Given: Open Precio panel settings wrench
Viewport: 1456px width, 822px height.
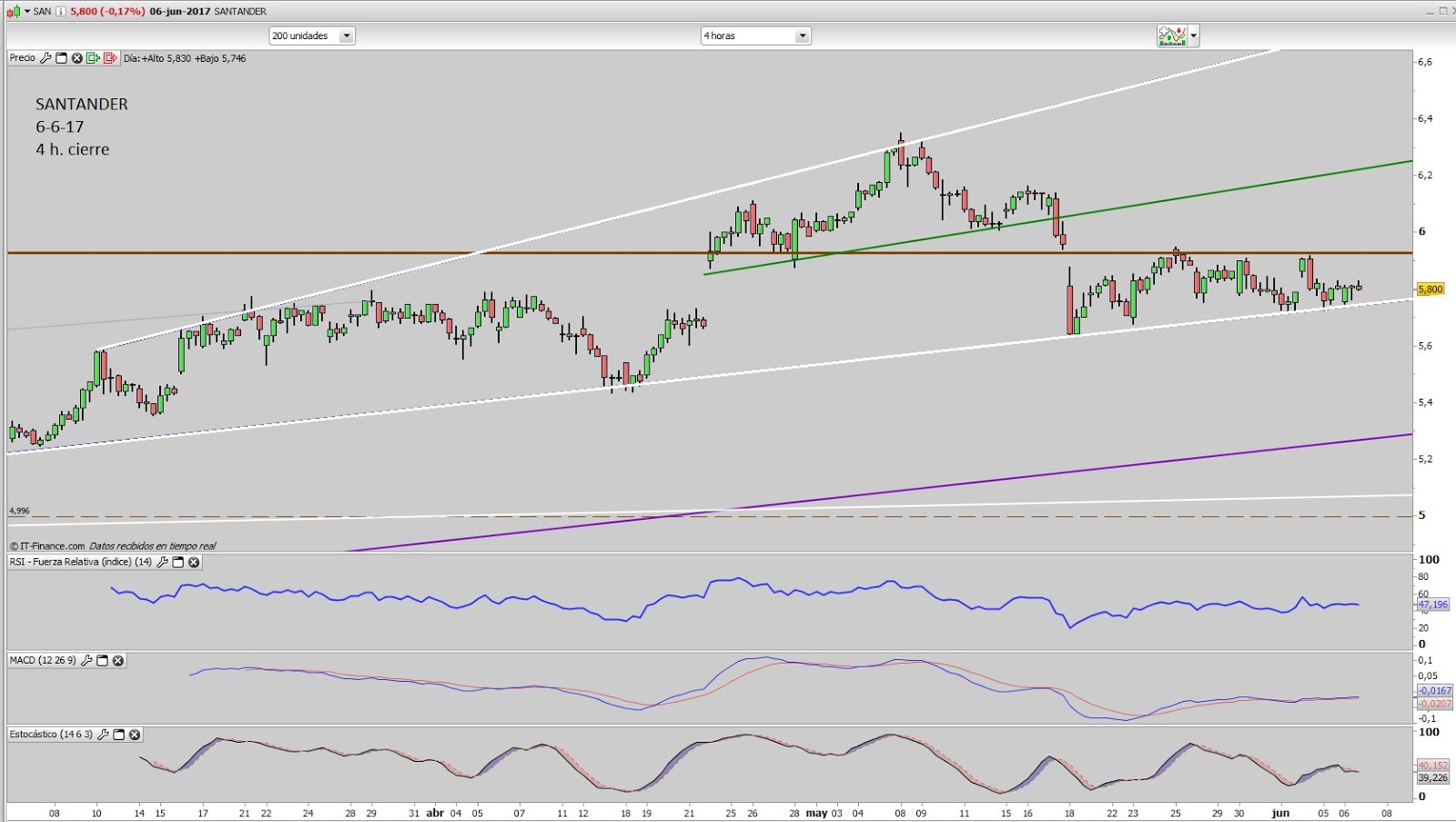Looking at the screenshot, I should tap(45, 58).
